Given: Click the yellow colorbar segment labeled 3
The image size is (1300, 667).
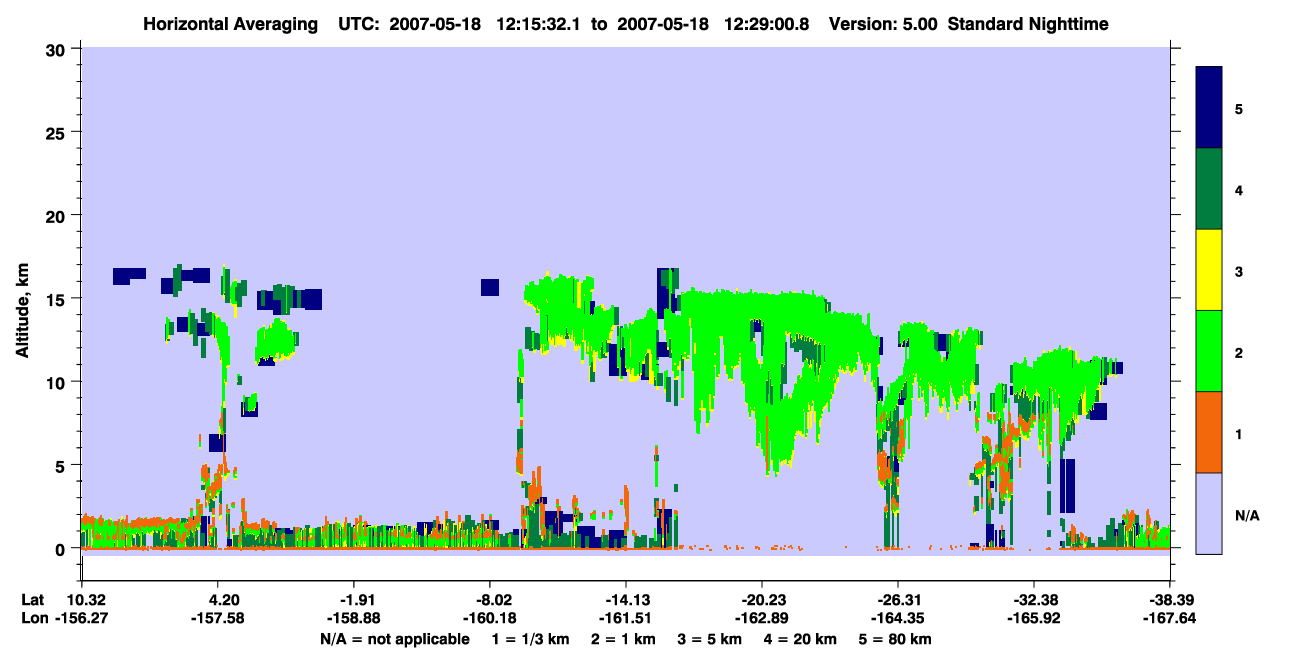Looking at the screenshot, I should pos(1209,270).
